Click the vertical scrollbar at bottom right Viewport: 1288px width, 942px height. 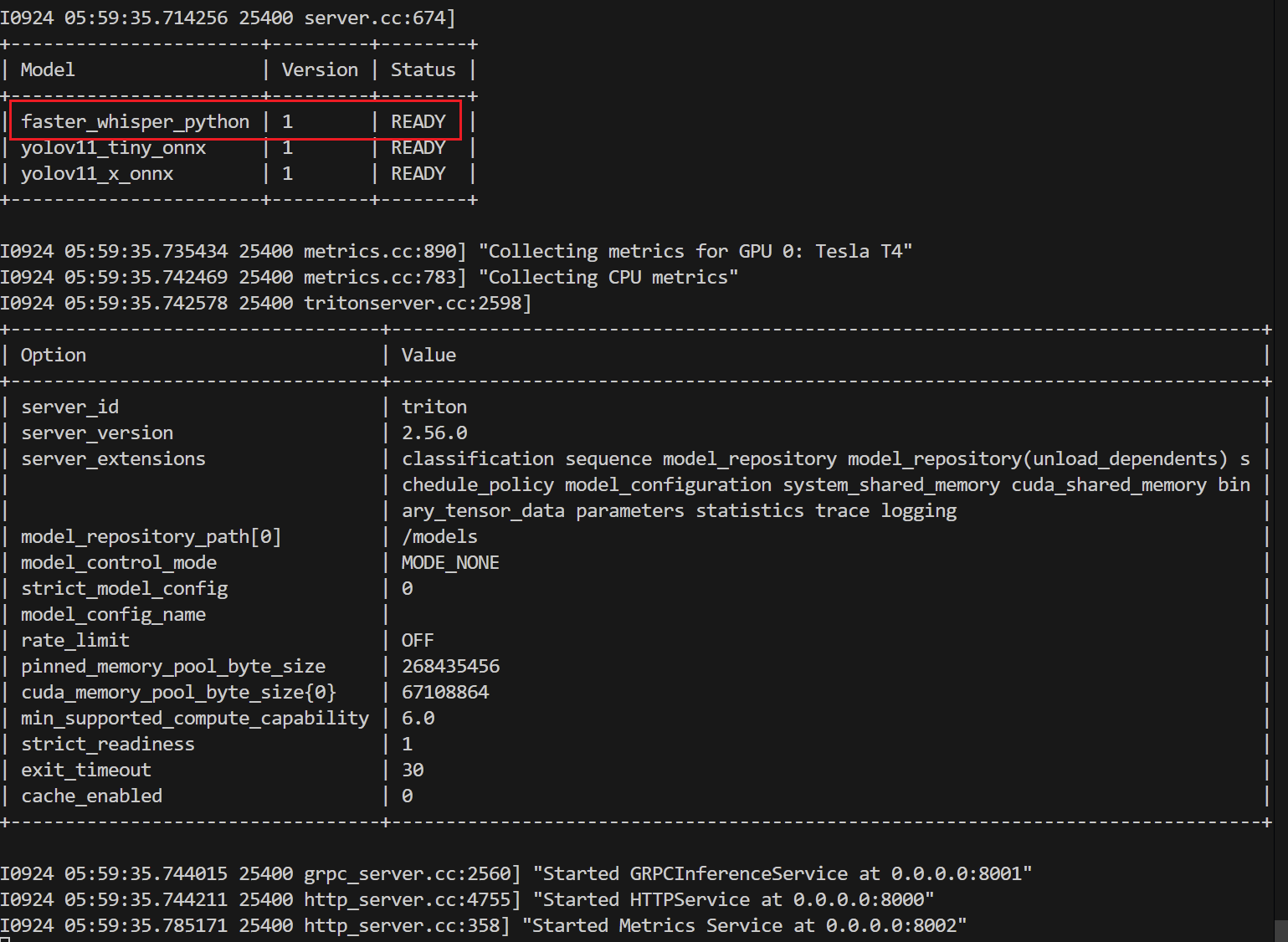point(1280,930)
